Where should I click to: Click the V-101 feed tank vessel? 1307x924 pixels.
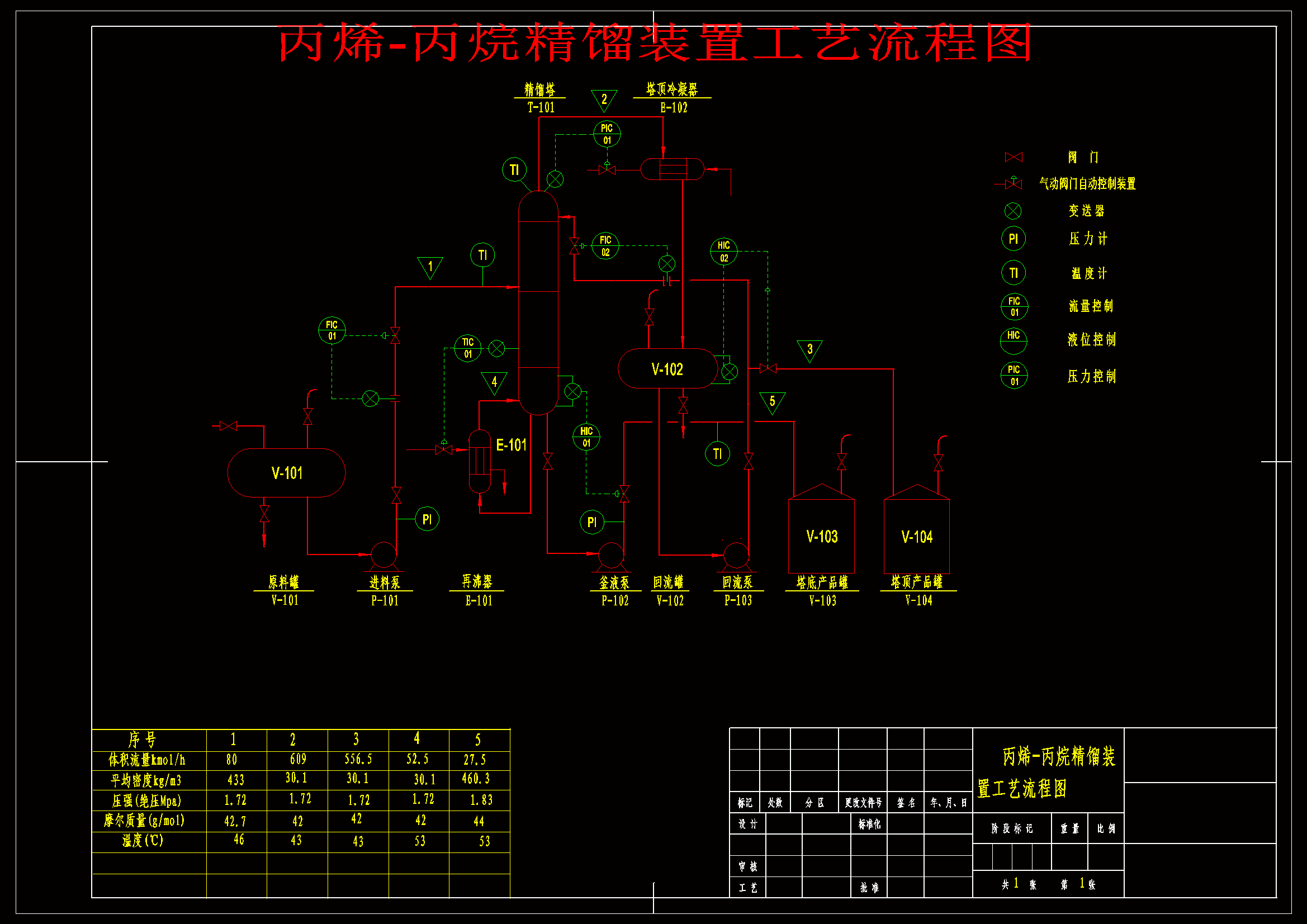pyautogui.click(x=286, y=473)
